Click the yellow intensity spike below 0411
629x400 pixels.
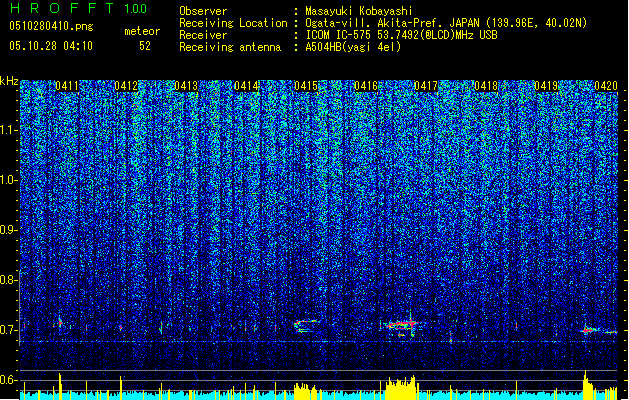pos(60,386)
